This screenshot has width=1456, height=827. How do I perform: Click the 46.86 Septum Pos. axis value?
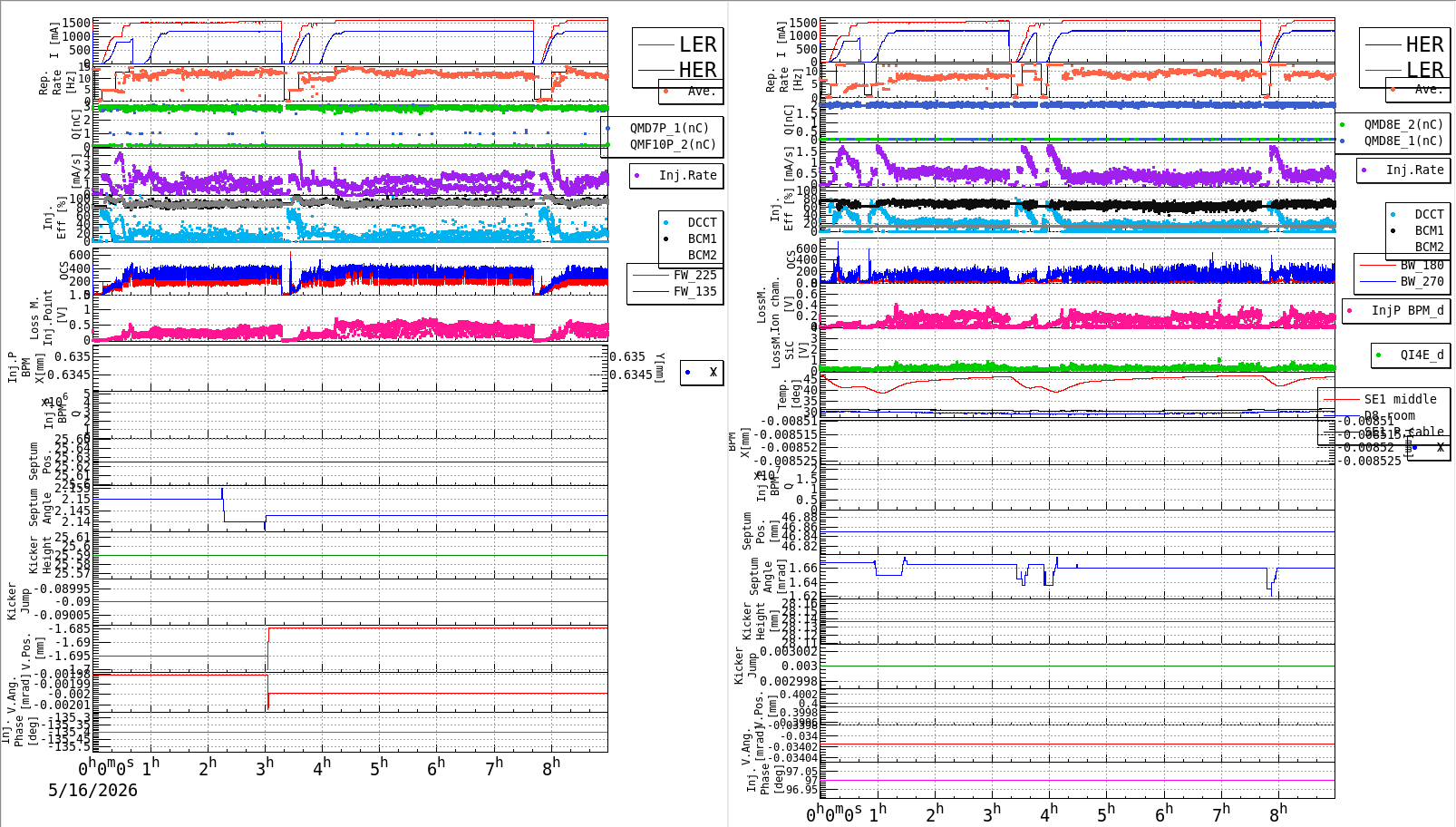pyautogui.click(x=800, y=527)
